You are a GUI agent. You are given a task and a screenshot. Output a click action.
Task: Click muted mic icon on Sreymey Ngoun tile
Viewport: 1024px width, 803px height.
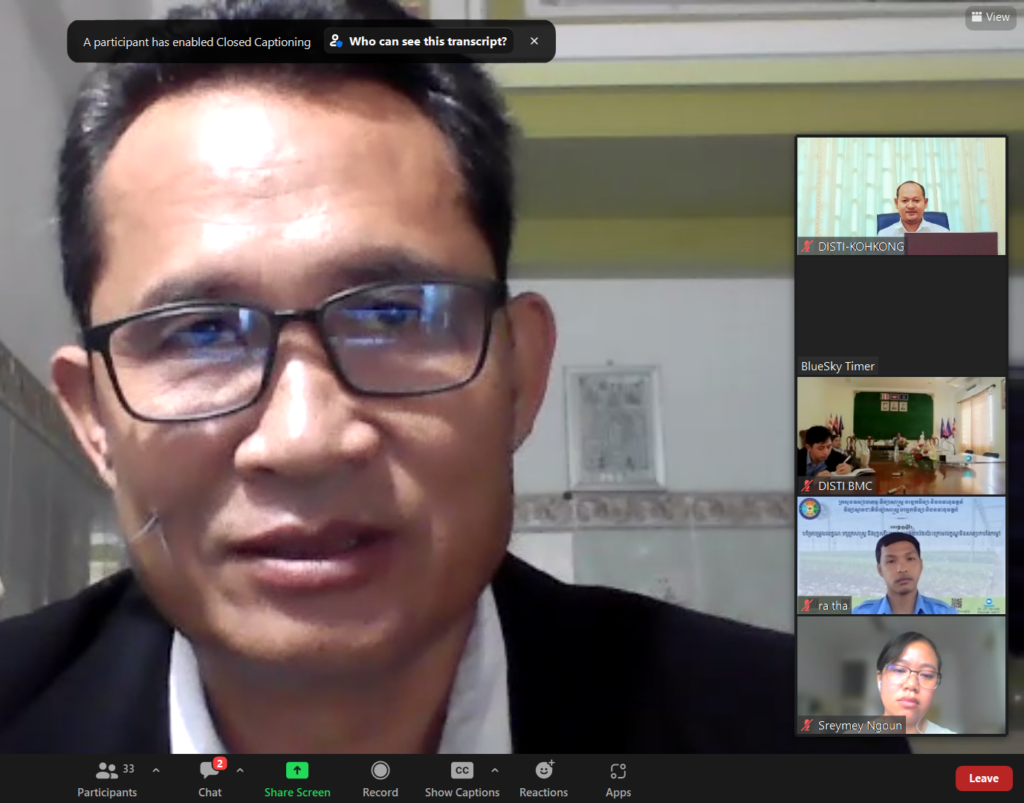[807, 725]
